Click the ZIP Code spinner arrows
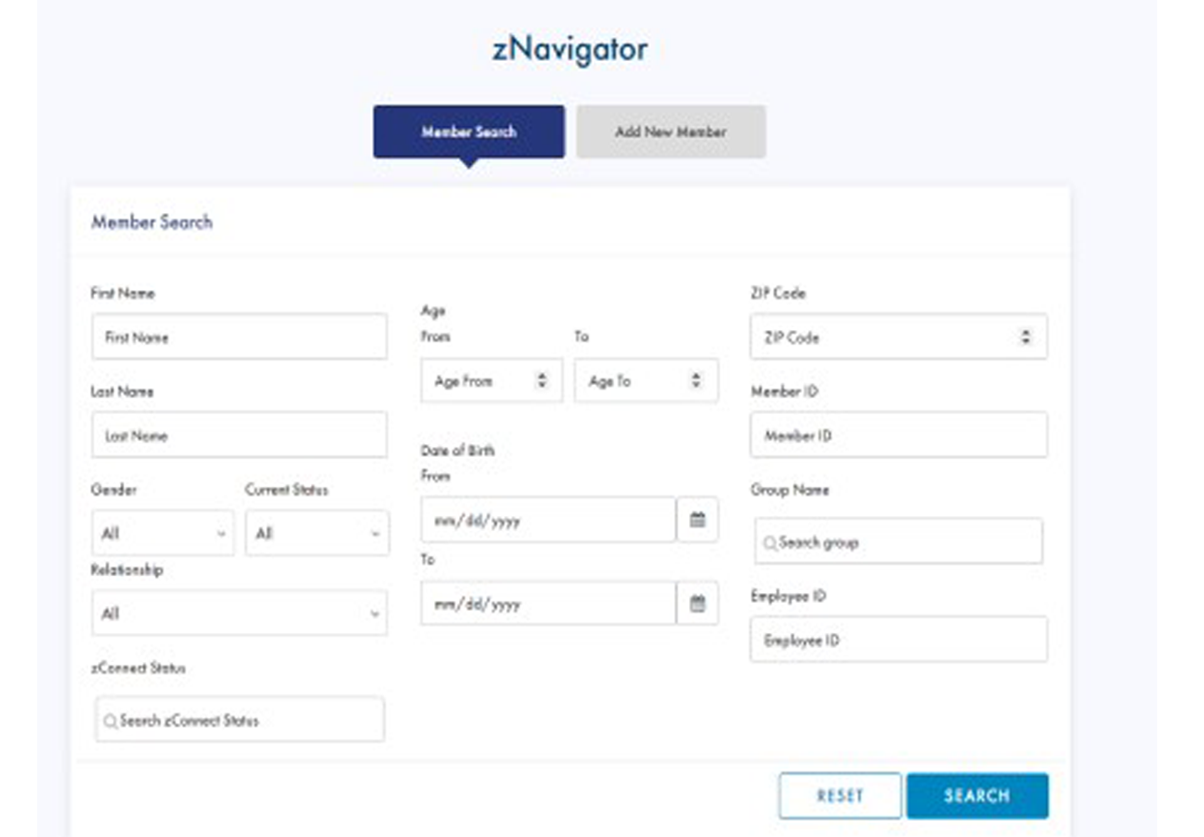Screen dimensions: 1204x837 (1025, 338)
